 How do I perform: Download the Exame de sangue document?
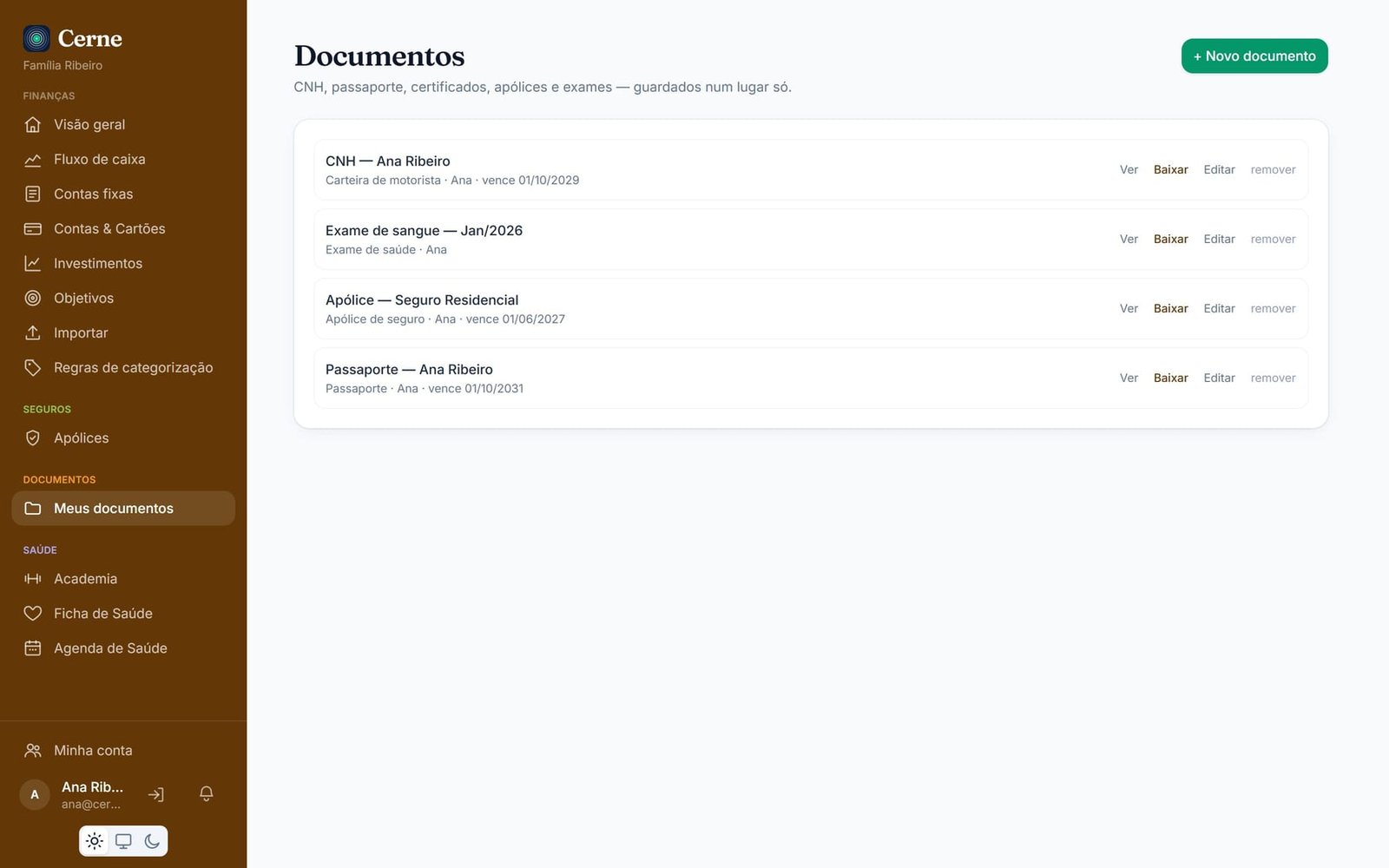pos(1170,239)
